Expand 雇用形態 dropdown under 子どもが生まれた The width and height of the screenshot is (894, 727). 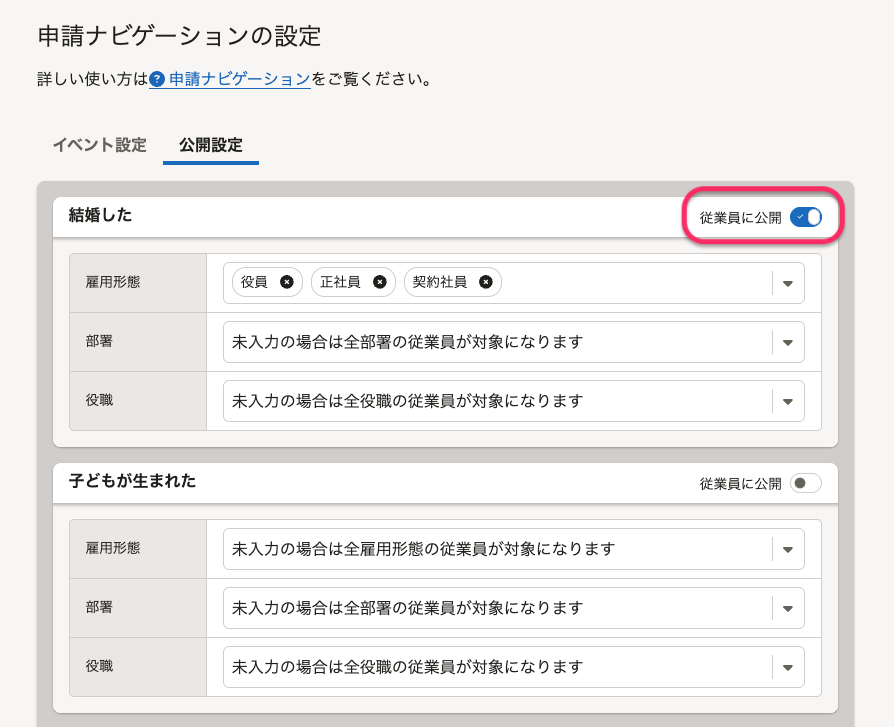pyautogui.click(x=788, y=549)
